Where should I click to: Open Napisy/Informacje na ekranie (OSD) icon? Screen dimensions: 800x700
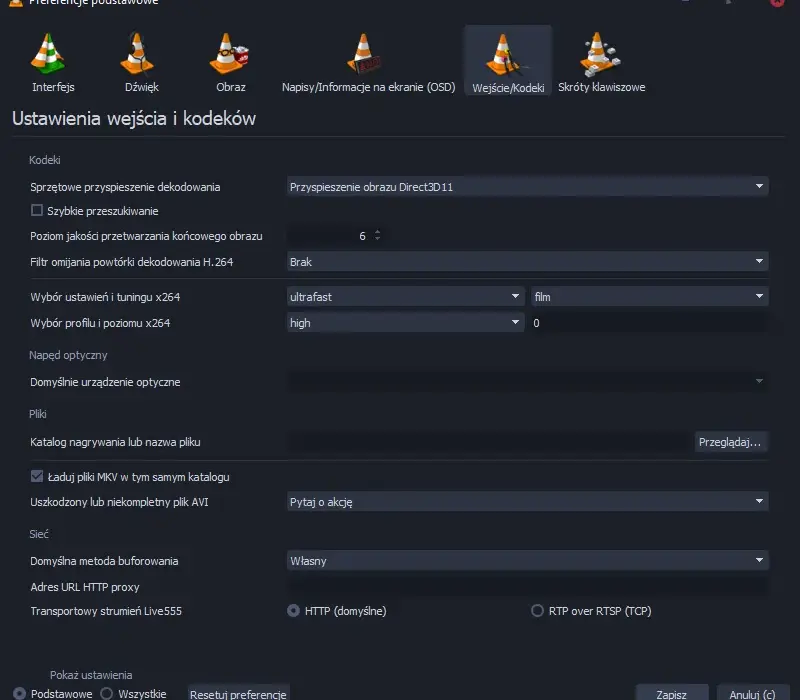364,54
